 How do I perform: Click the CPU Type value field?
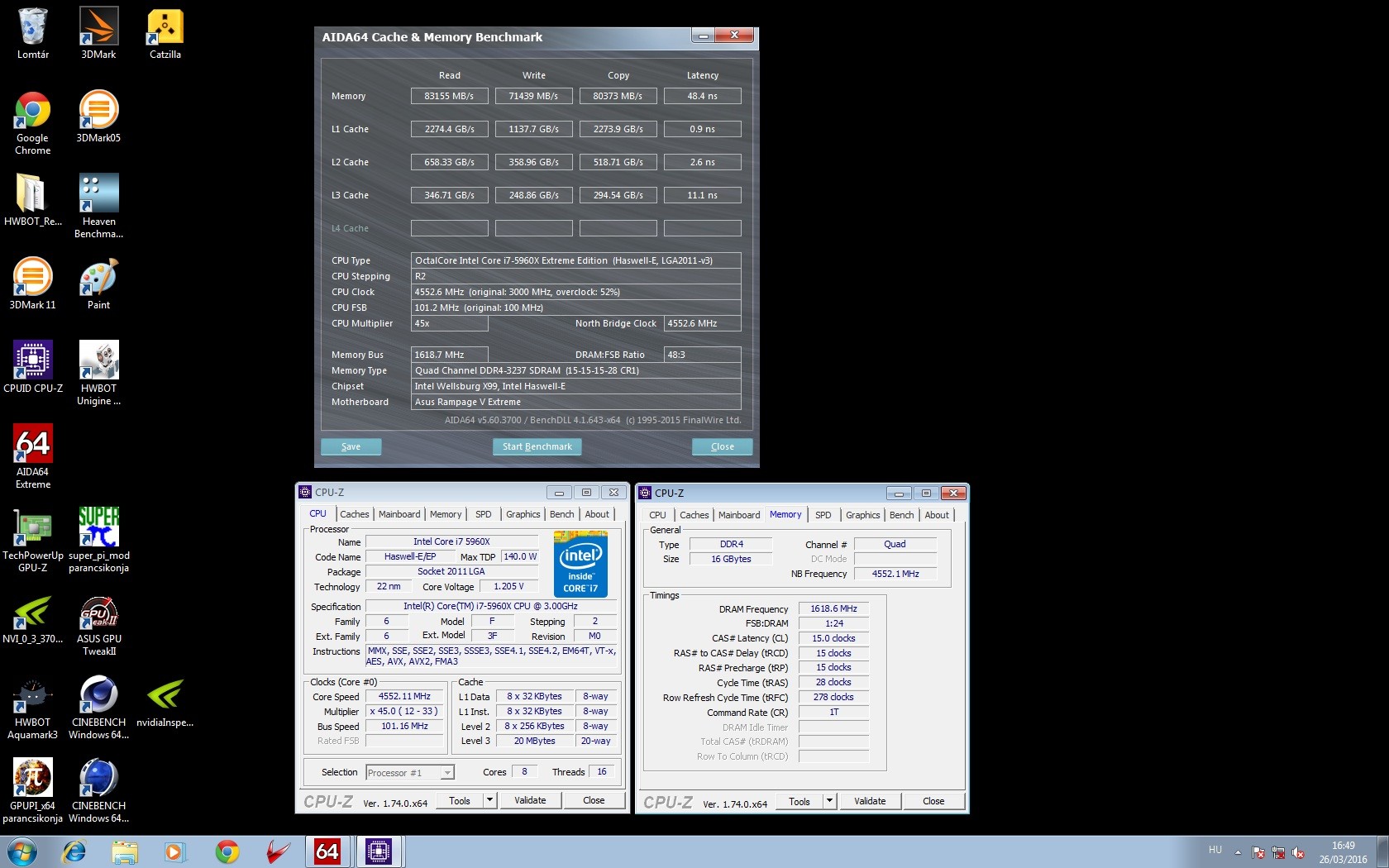pyautogui.click(x=576, y=260)
